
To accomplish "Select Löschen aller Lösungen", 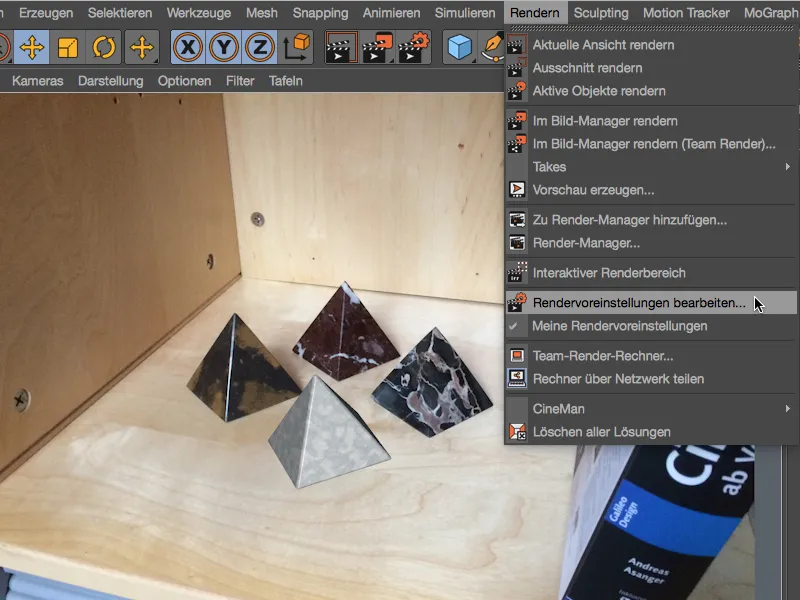I will point(651,432).
